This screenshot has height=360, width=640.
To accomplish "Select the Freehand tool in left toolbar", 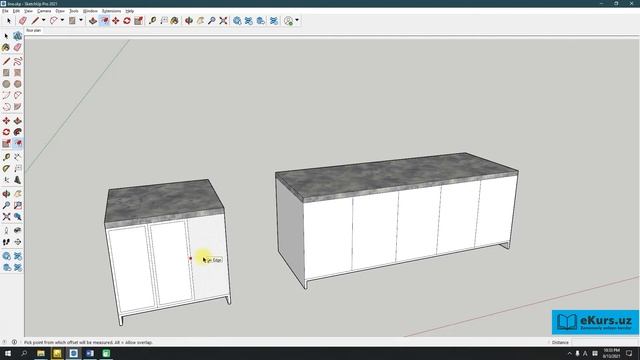I will [18, 62].
